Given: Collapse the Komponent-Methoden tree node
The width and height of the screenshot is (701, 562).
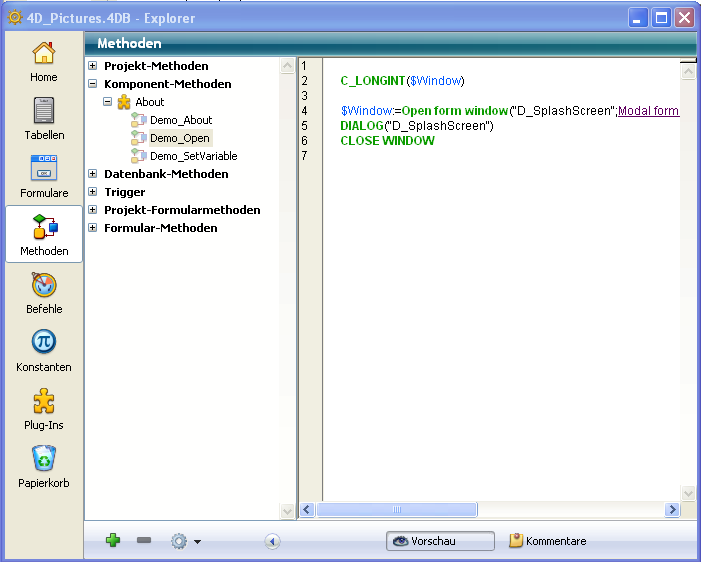Looking at the screenshot, I should tap(93, 84).
